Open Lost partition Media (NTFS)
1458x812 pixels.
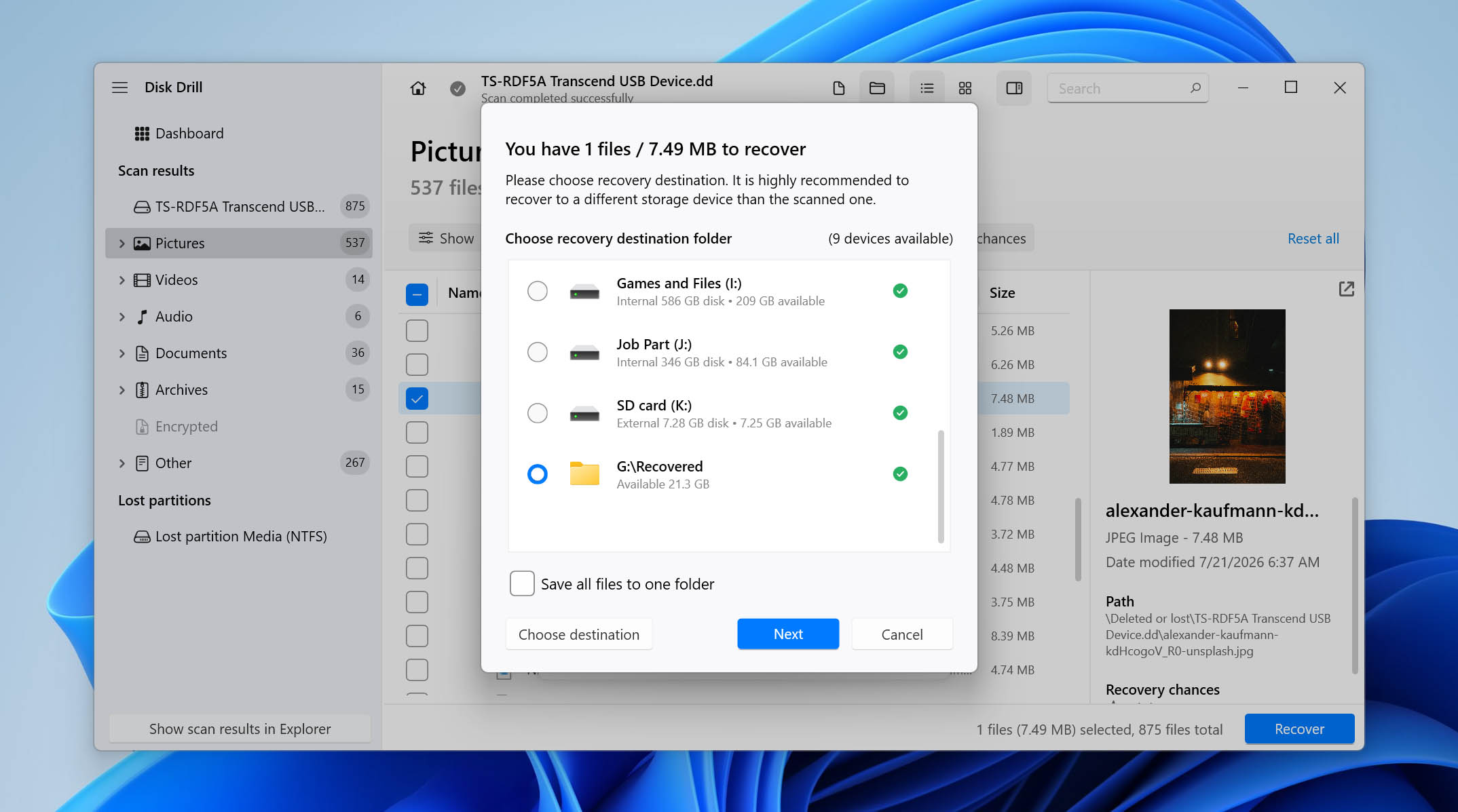click(x=239, y=537)
